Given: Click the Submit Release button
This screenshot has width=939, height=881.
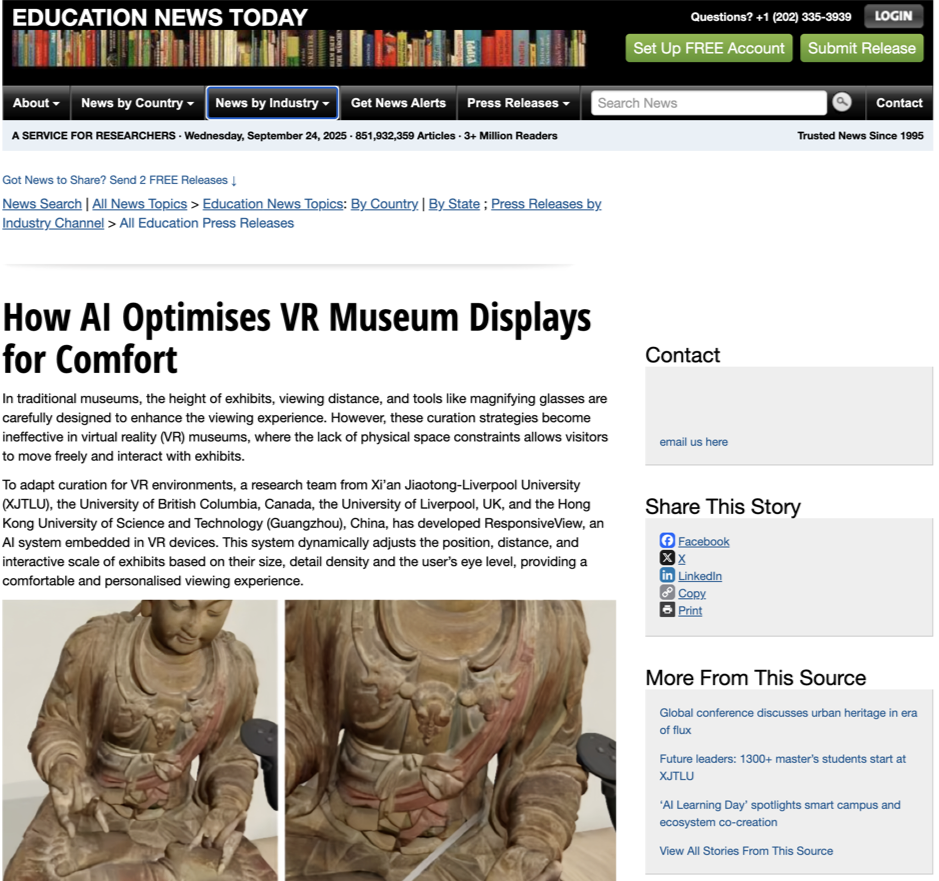Looking at the screenshot, I should 861,48.
